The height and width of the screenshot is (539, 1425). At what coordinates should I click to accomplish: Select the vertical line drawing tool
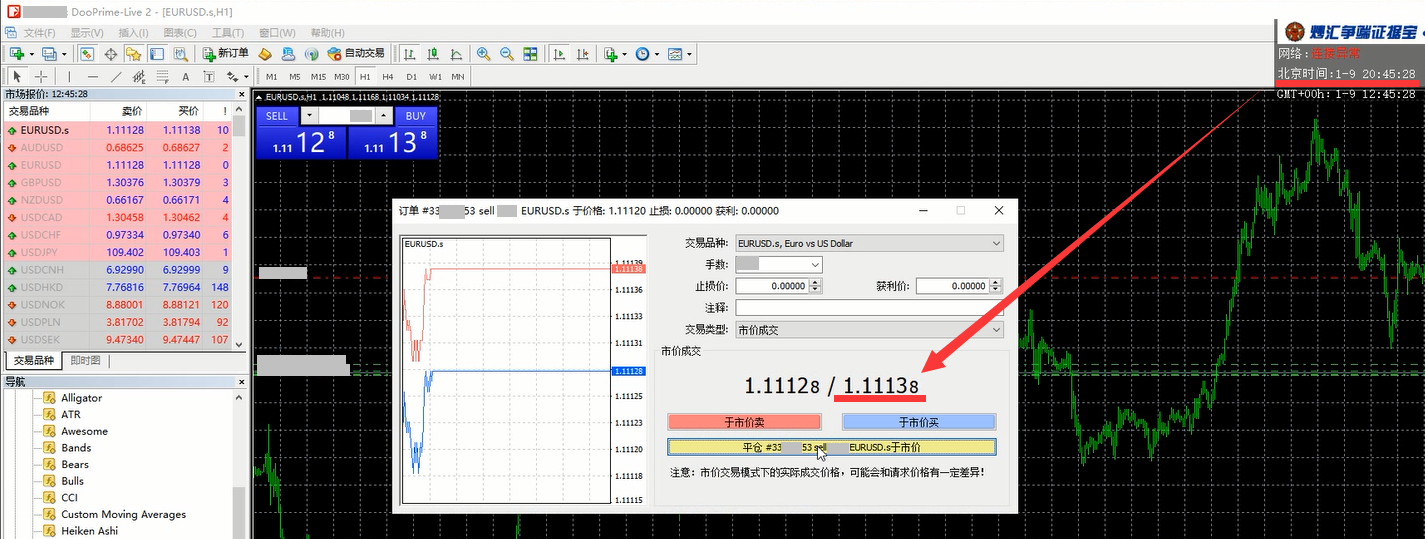click(x=69, y=76)
